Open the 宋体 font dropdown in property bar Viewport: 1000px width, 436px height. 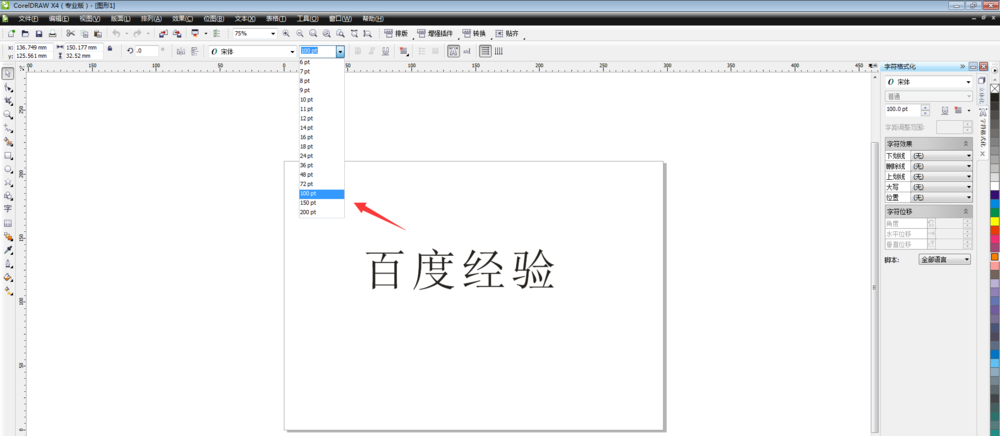293,51
